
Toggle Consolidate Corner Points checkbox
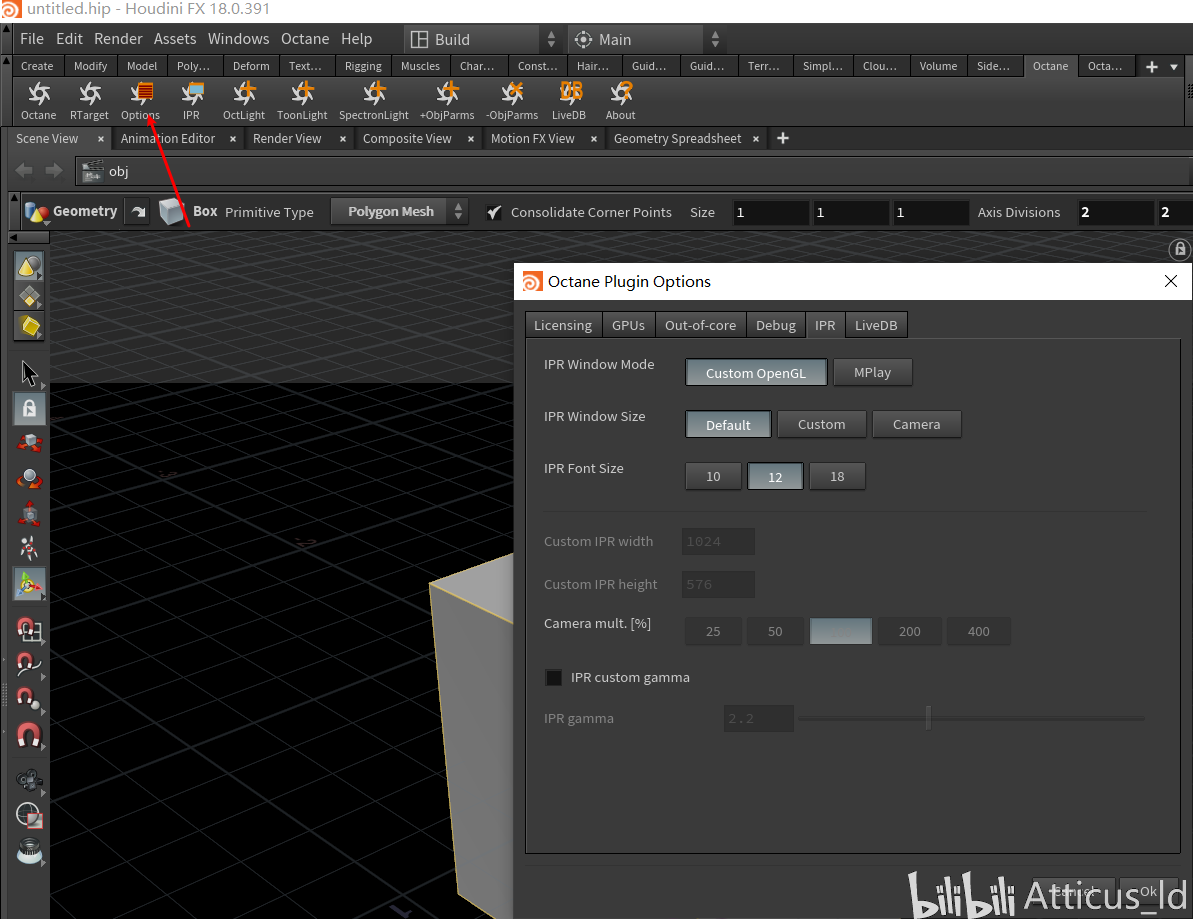pos(494,212)
